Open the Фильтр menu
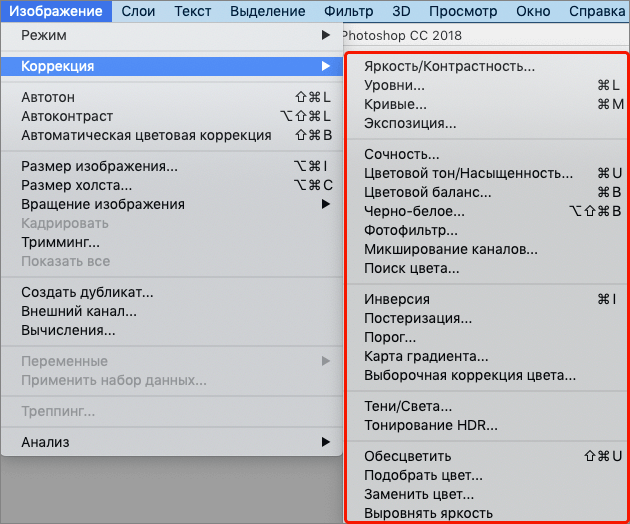Viewport: 630px width, 524px height. [349, 11]
